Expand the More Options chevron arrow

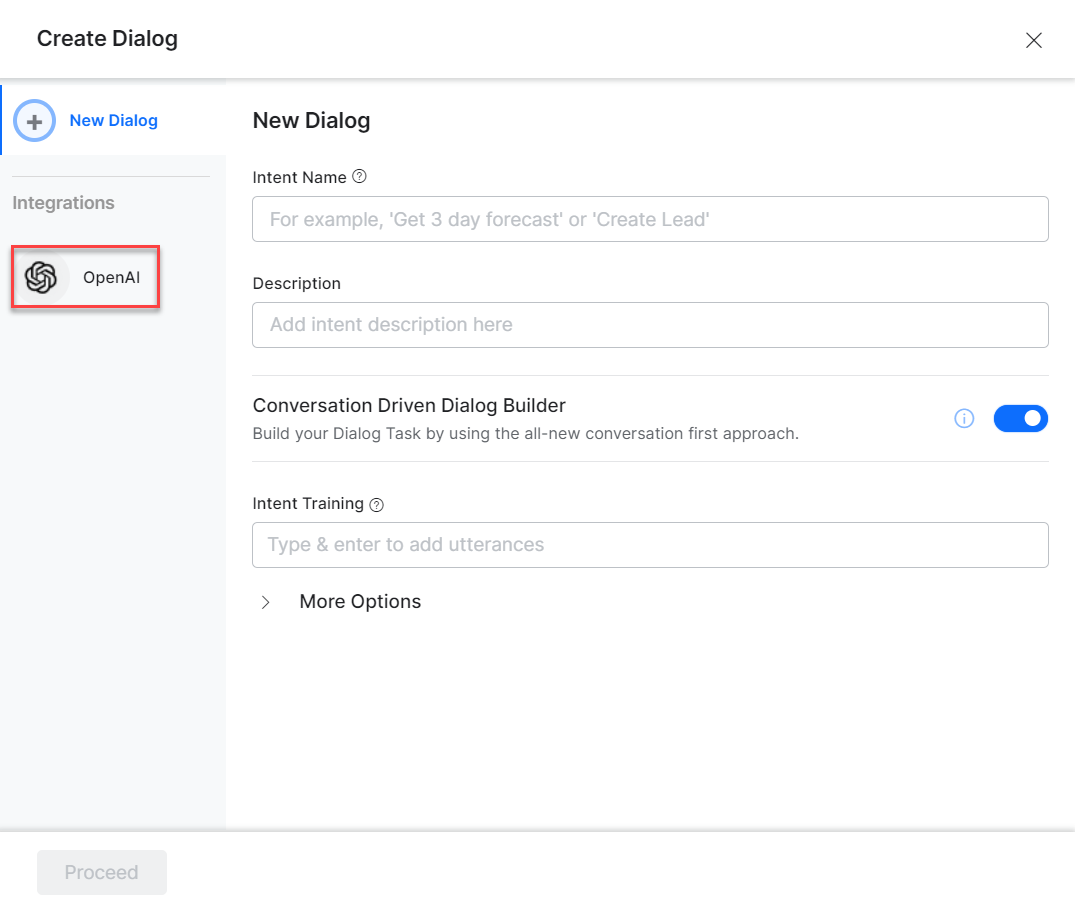266,602
